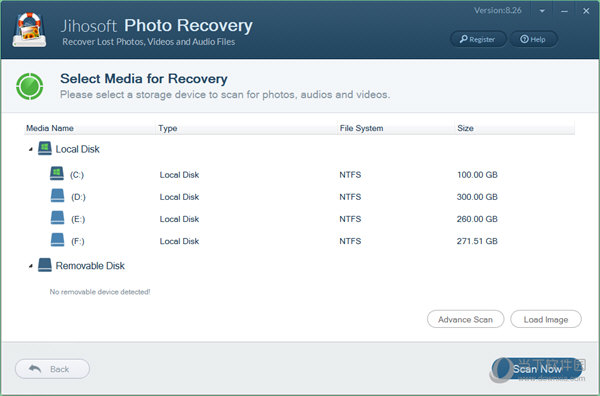Click the Scan Now button

tap(537, 368)
